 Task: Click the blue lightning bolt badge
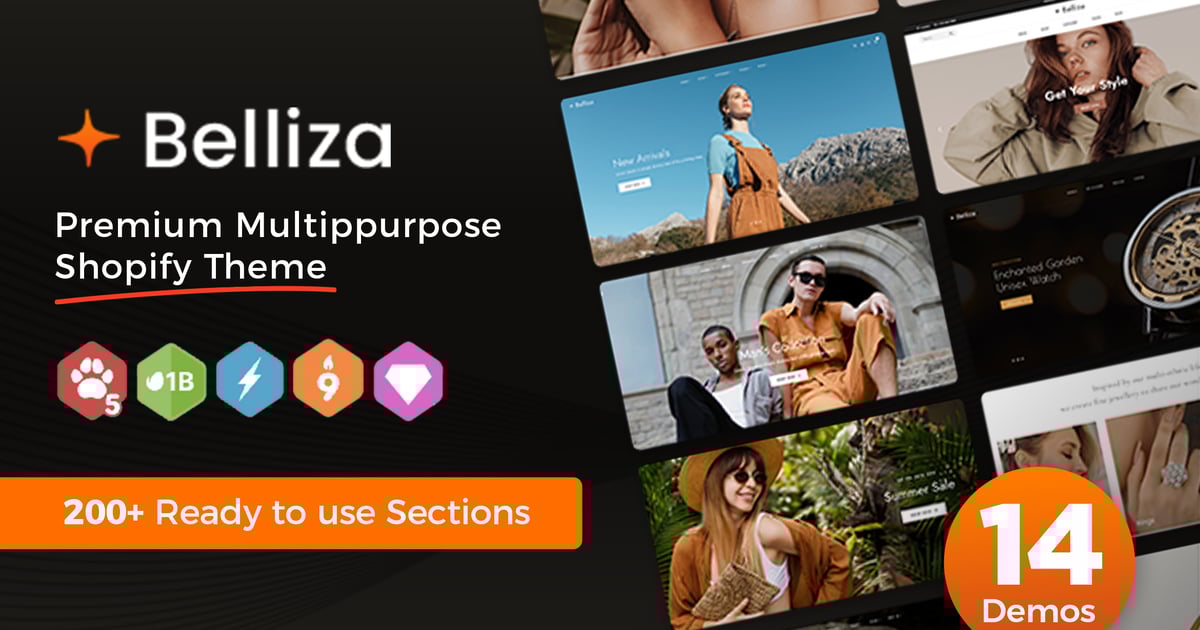tap(250, 380)
